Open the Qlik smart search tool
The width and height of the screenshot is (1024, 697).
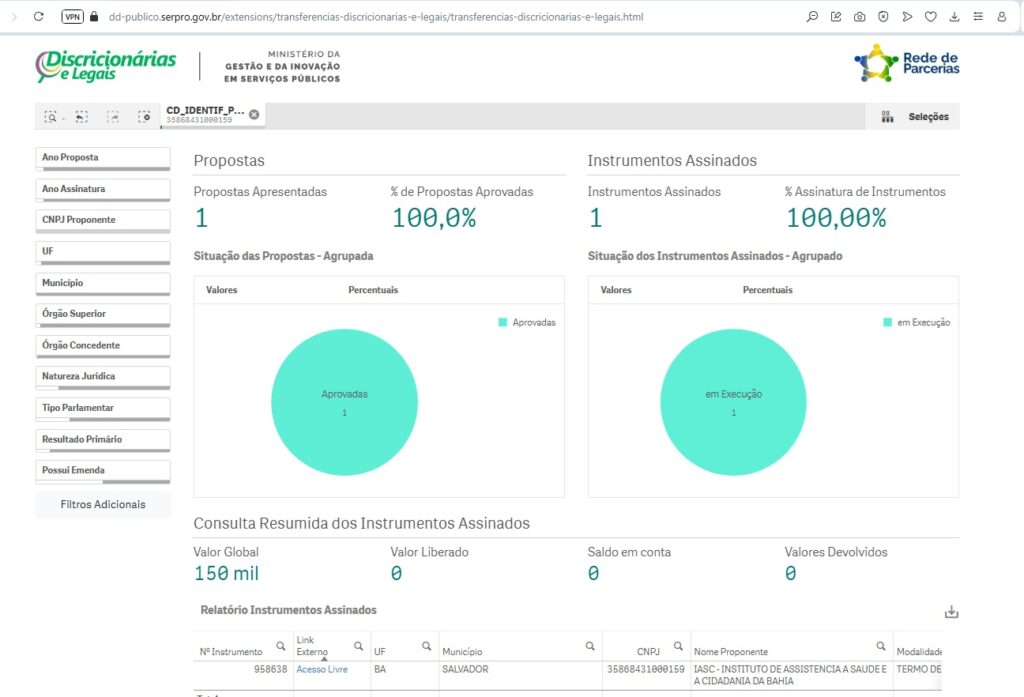tap(50, 117)
